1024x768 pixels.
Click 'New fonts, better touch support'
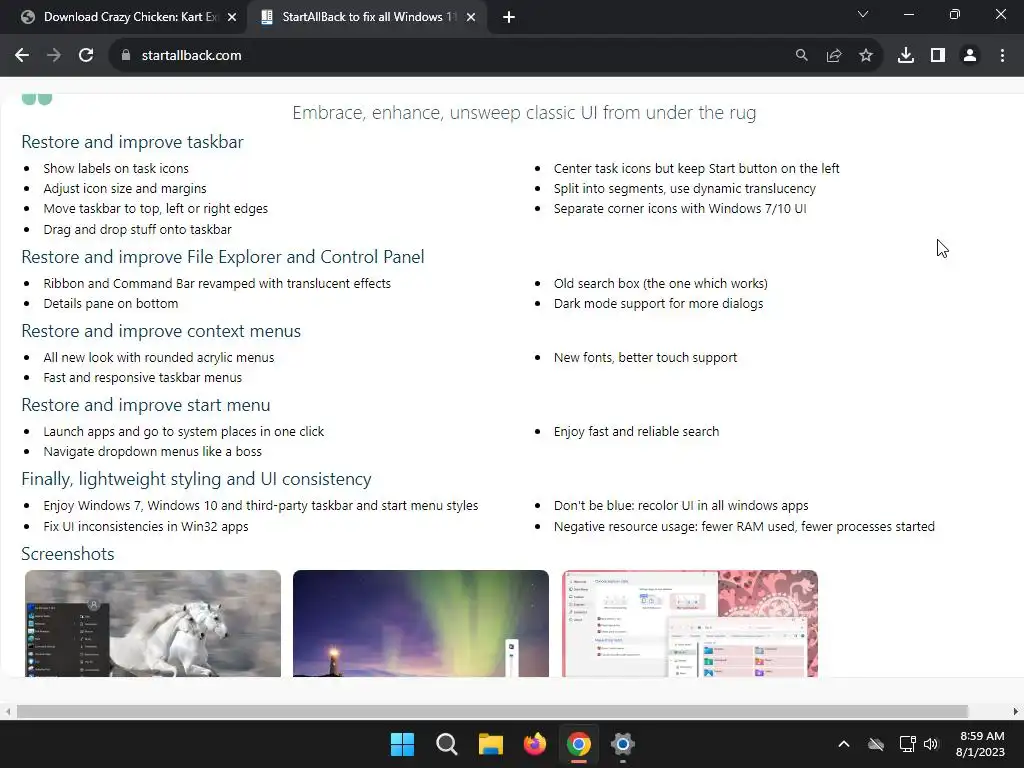point(645,358)
